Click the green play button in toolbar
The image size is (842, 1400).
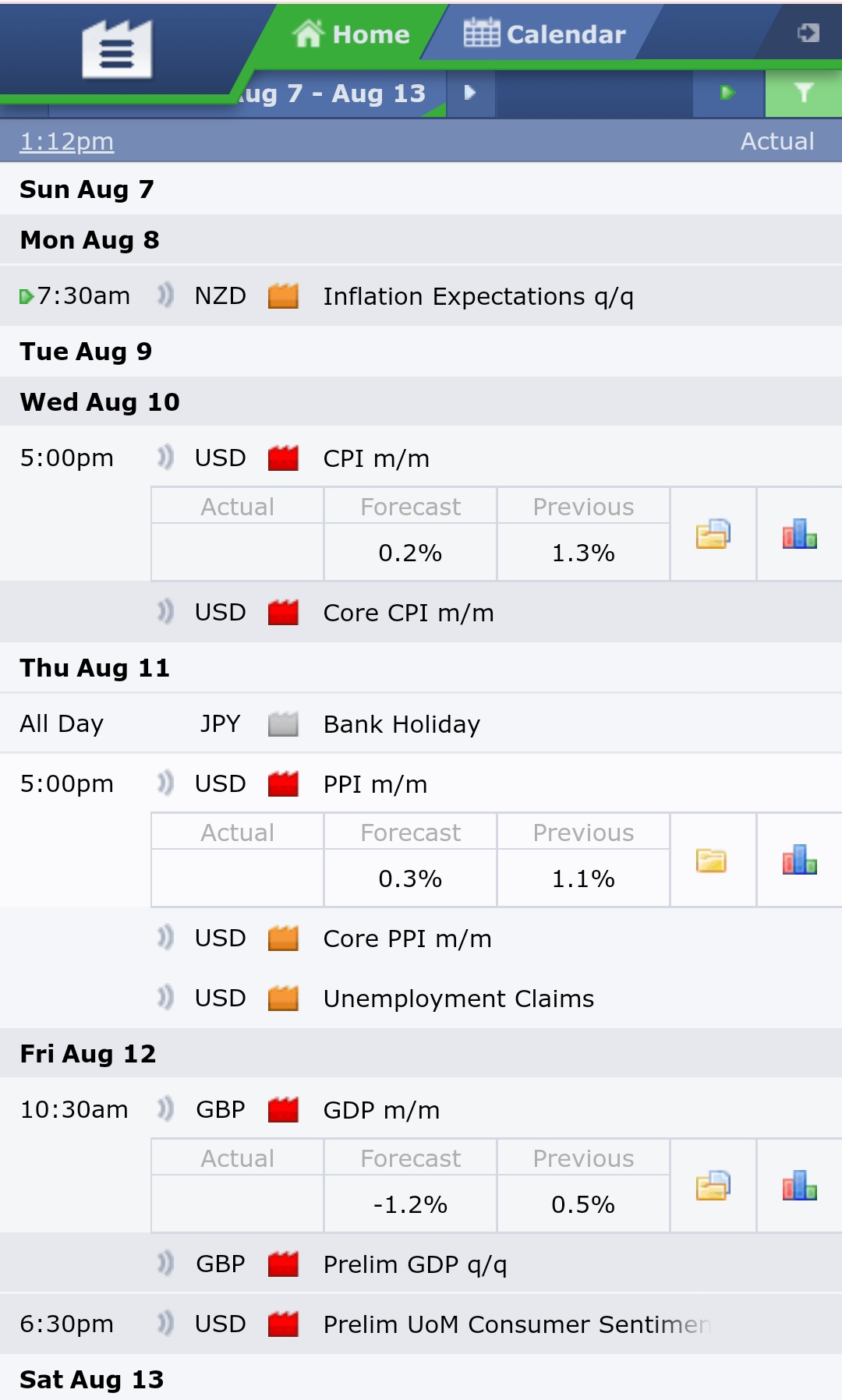(727, 93)
